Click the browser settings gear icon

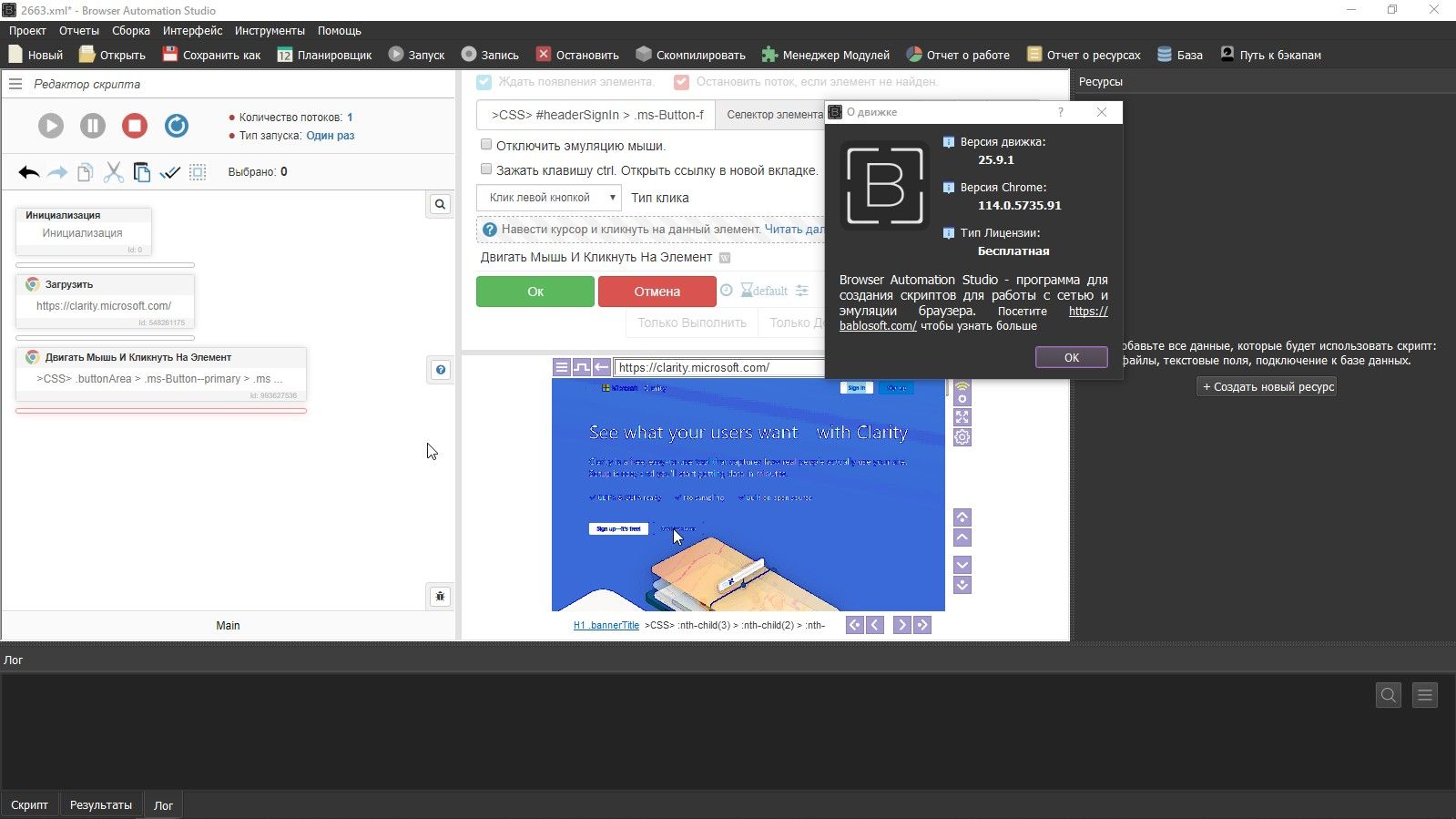pyautogui.click(x=962, y=437)
